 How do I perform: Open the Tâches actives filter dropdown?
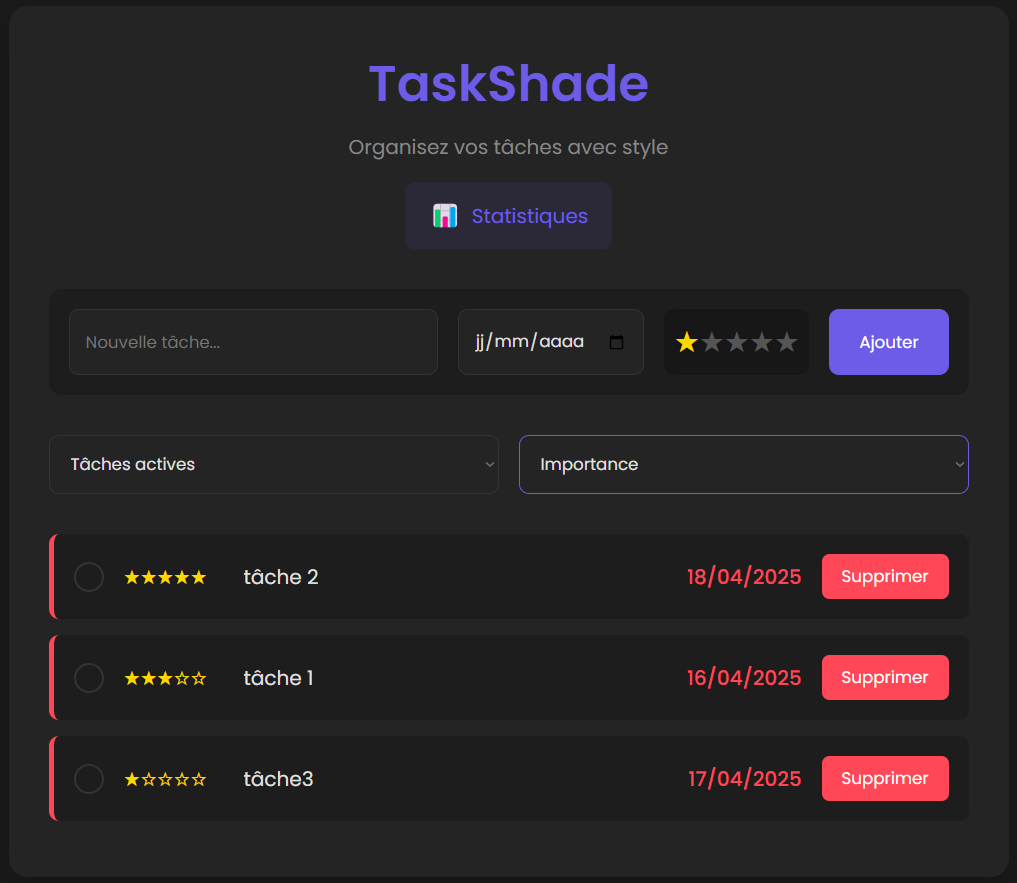pos(274,464)
